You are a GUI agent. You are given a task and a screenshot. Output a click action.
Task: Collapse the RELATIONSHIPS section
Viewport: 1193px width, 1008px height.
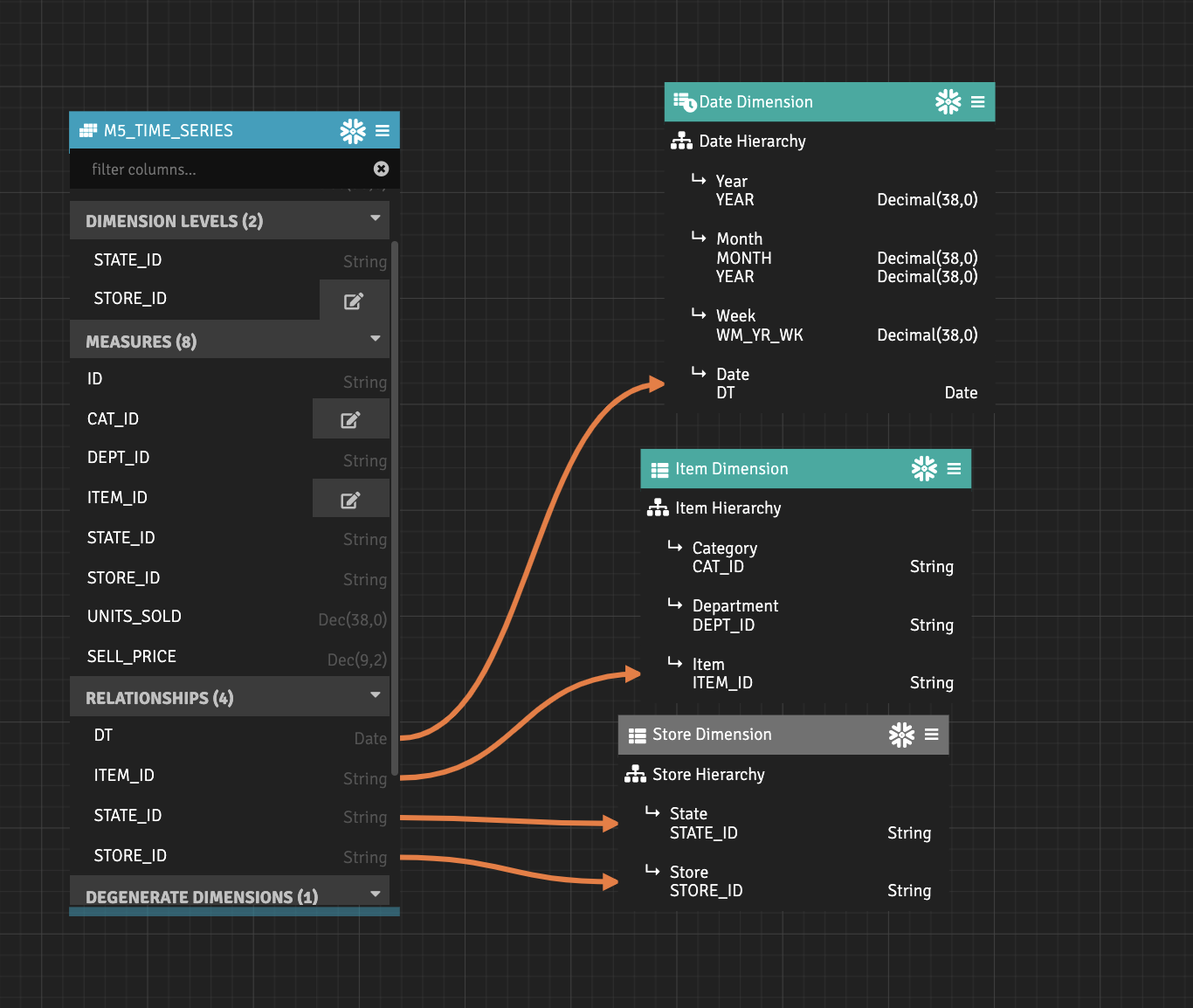pyautogui.click(x=376, y=696)
